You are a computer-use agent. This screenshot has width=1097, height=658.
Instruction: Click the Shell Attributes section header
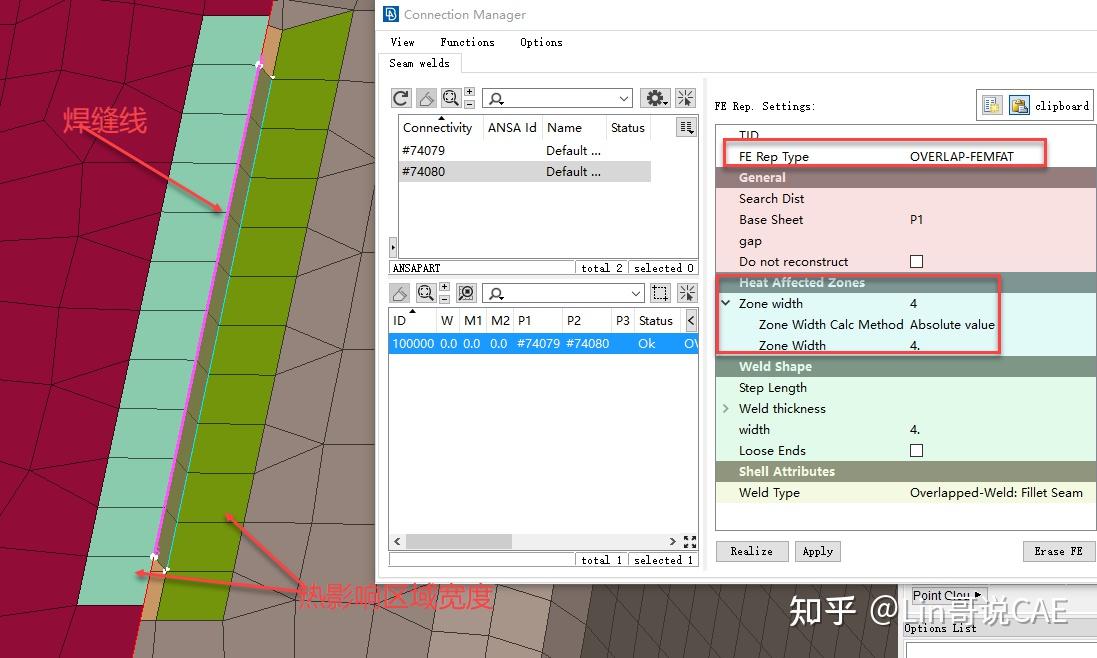906,471
